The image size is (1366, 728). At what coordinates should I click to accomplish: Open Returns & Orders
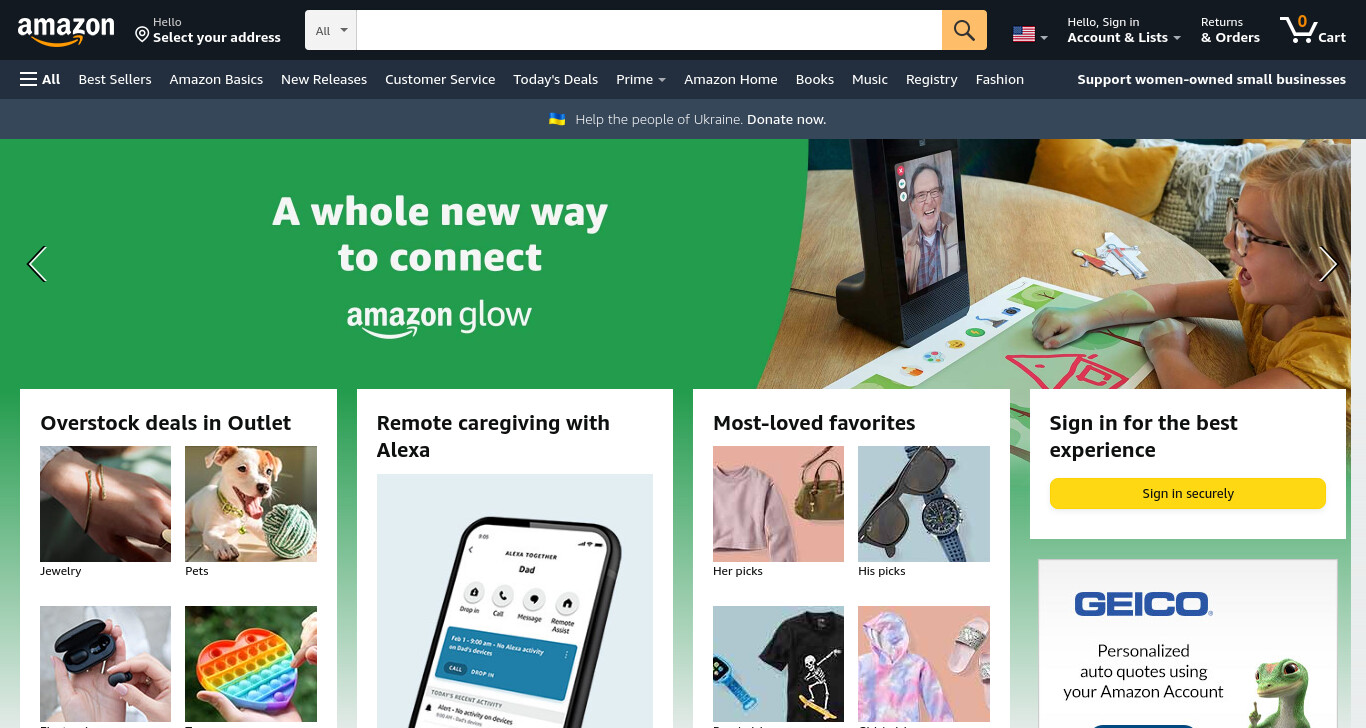[1230, 30]
